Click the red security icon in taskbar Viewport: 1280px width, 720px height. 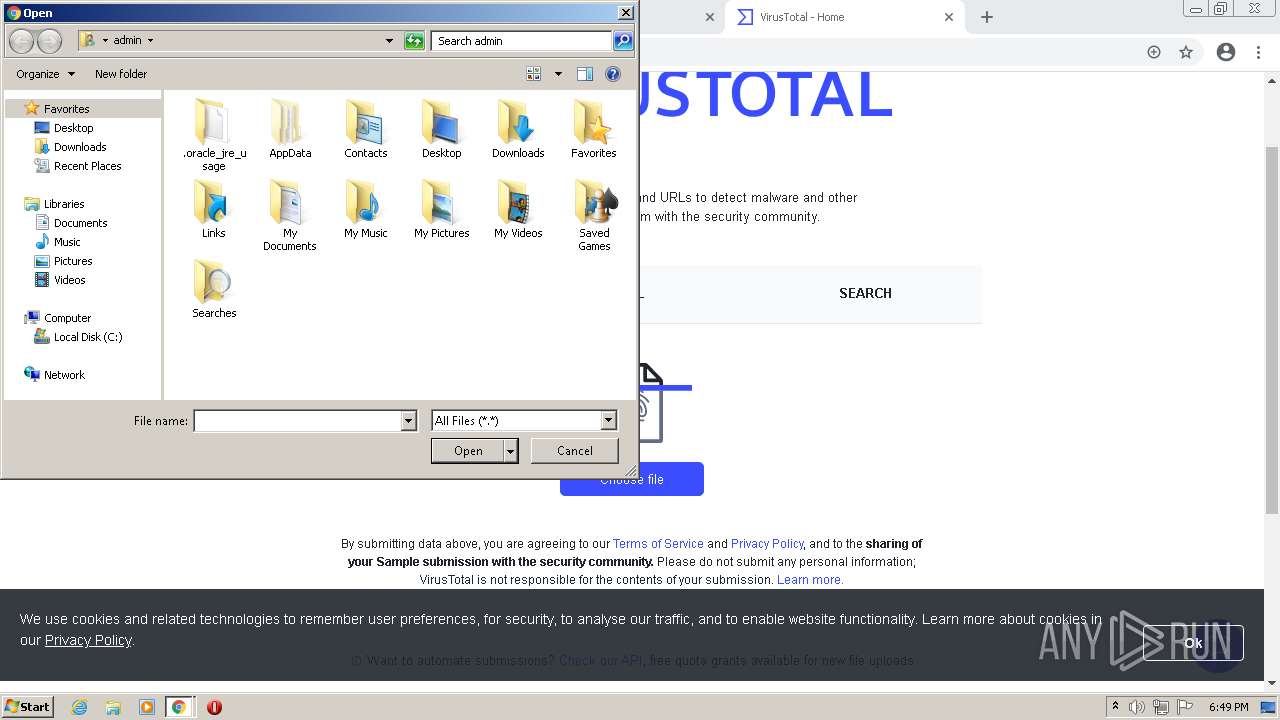214,707
